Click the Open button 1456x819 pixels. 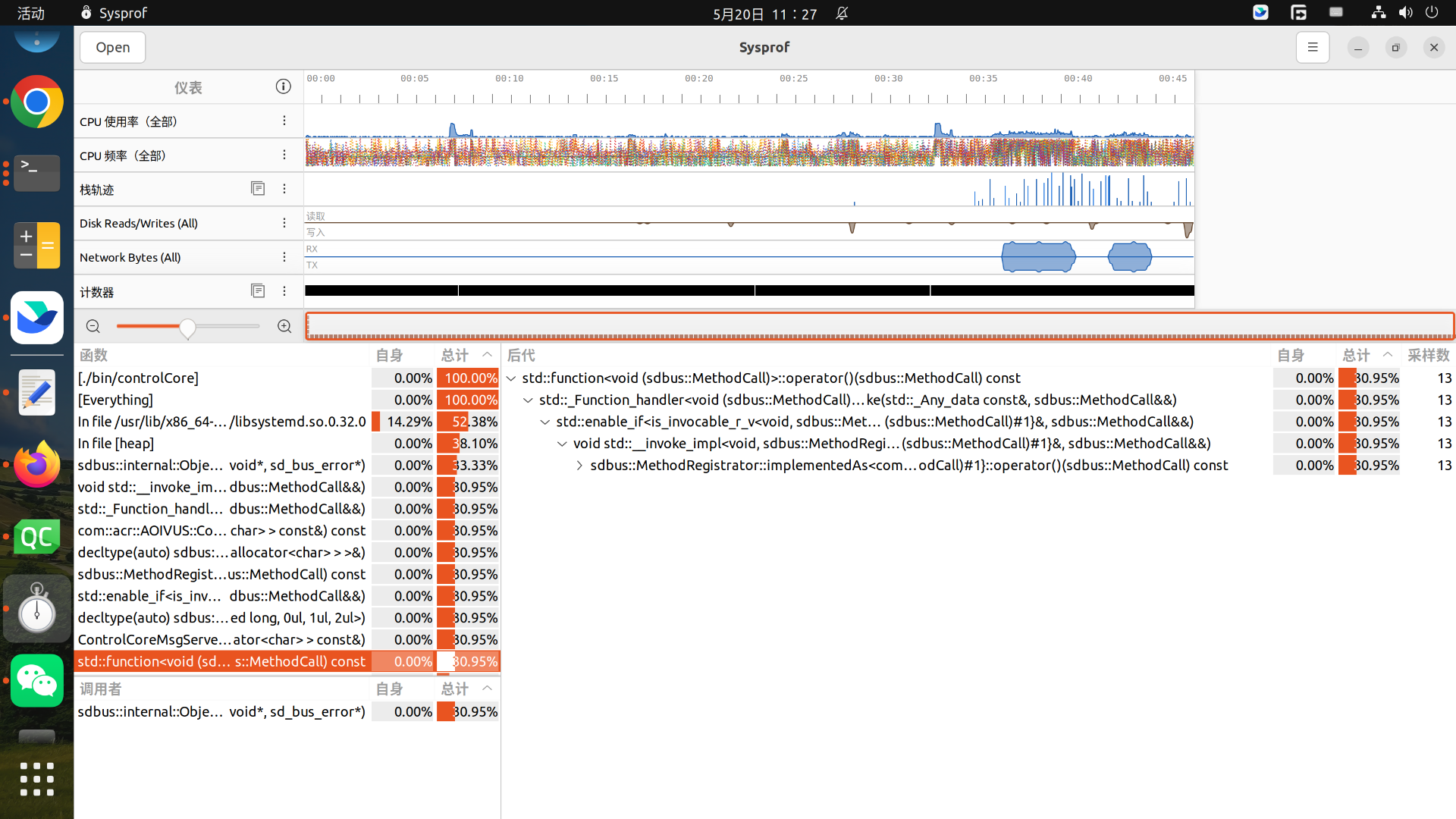tap(113, 47)
